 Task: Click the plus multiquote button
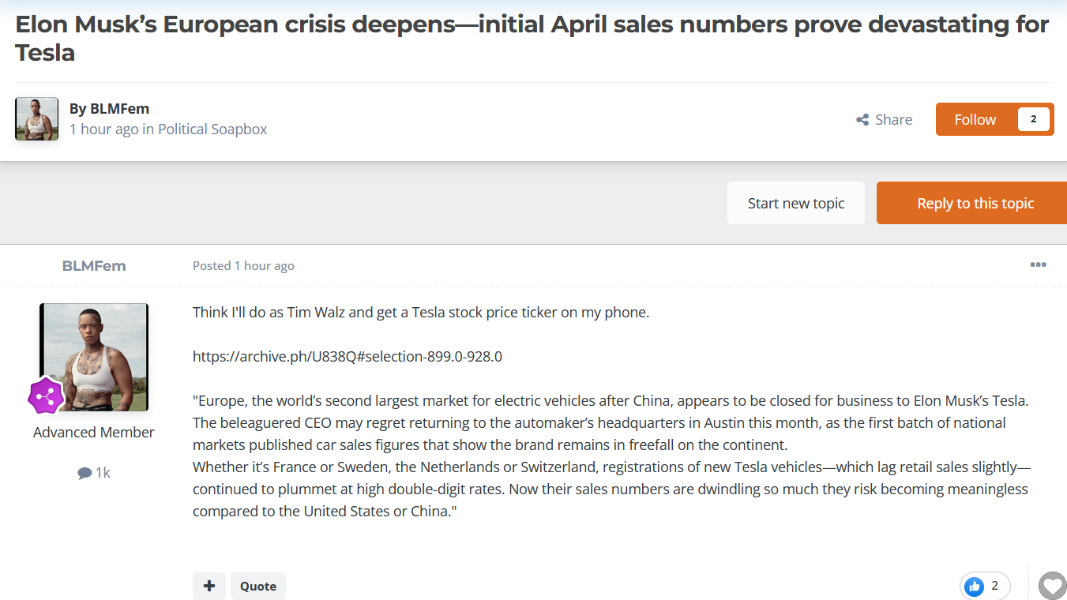tap(209, 586)
